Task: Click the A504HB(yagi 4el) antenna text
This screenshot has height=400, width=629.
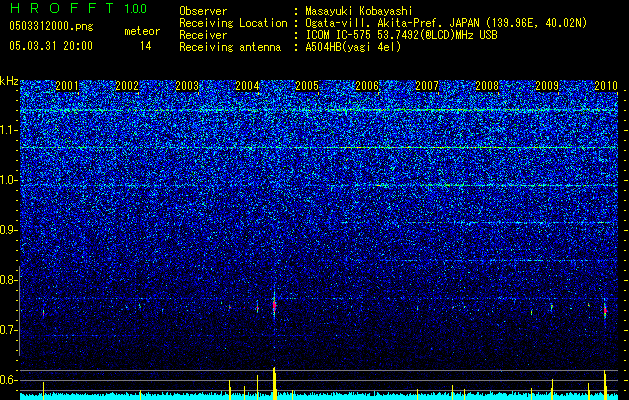Action: coord(353,47)
